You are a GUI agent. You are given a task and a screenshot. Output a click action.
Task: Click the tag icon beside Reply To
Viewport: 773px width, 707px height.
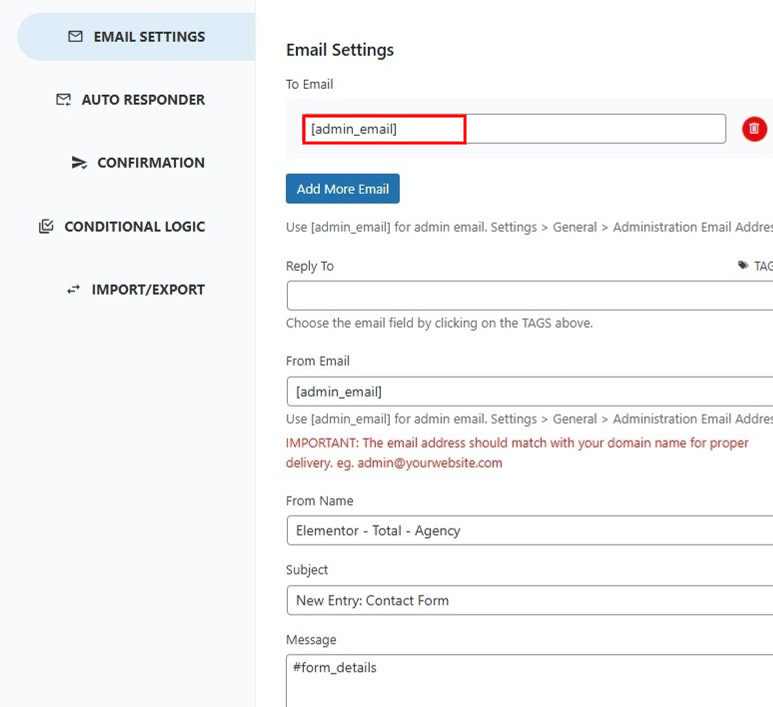coord(743,265)
